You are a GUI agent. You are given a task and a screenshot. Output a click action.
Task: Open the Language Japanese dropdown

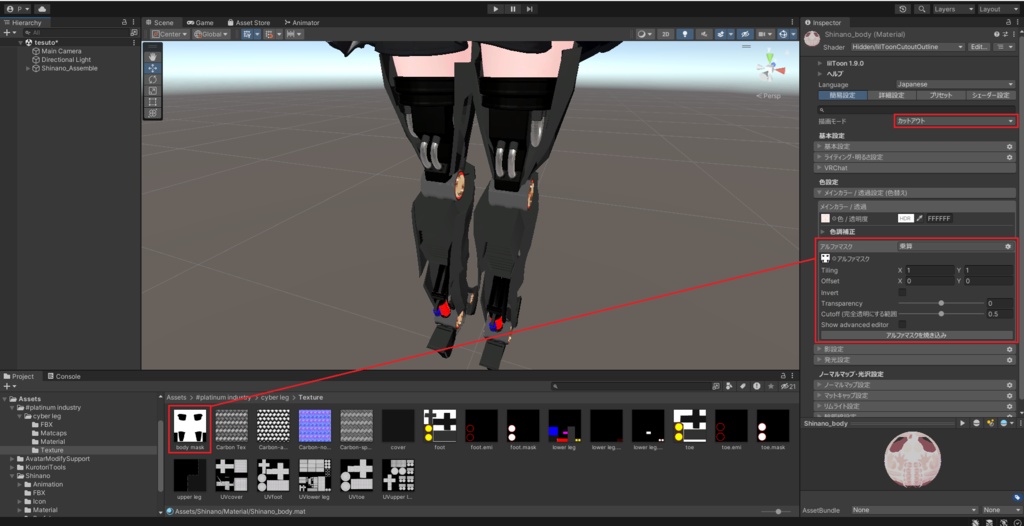[x=955, y=84]
